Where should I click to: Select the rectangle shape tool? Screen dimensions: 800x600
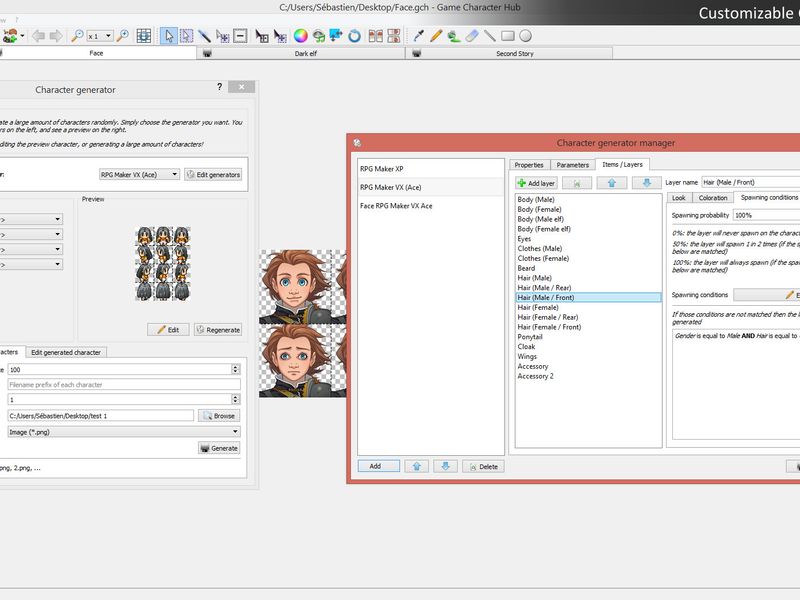click(x=508, y=36)
